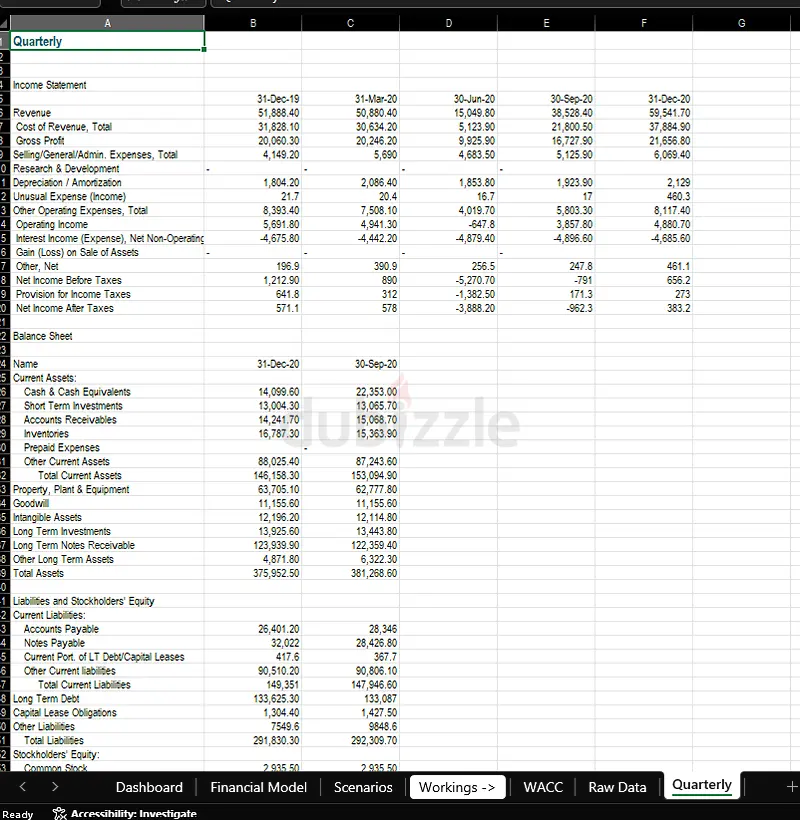This screenshot has width=800, height=820.
Task: Select column G header
Action: [741, 22]
